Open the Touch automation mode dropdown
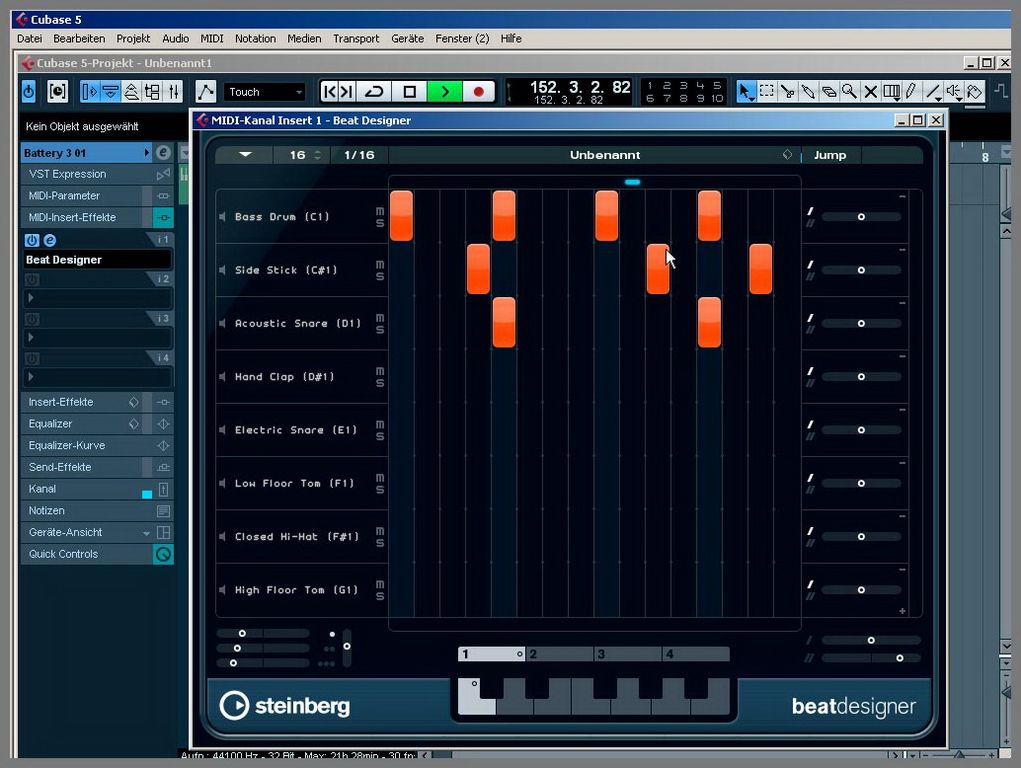Viewport: 1021px width, 768px height. click(265, 92)
